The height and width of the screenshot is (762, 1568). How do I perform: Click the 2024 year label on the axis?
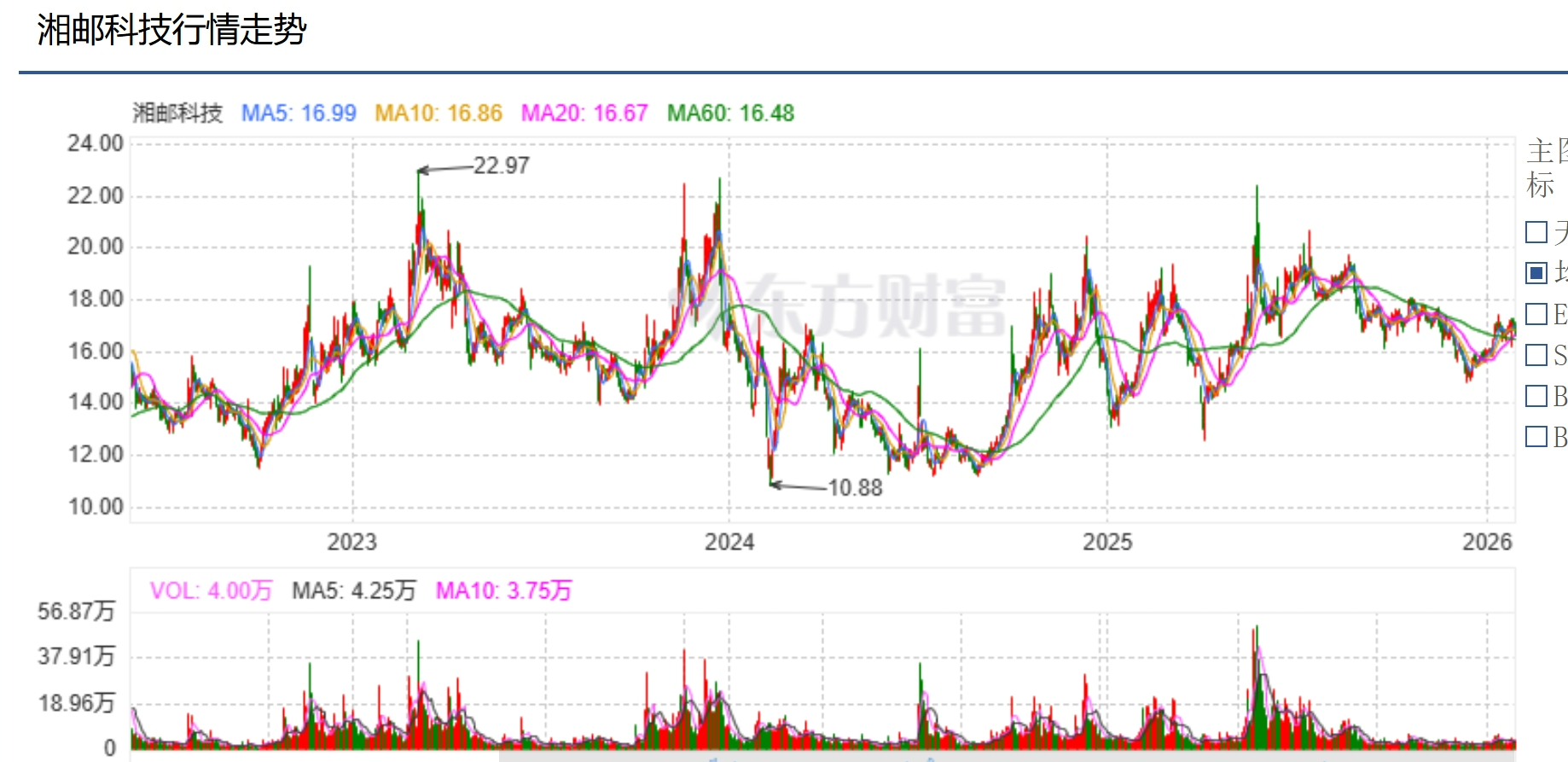tap(729, 542)
